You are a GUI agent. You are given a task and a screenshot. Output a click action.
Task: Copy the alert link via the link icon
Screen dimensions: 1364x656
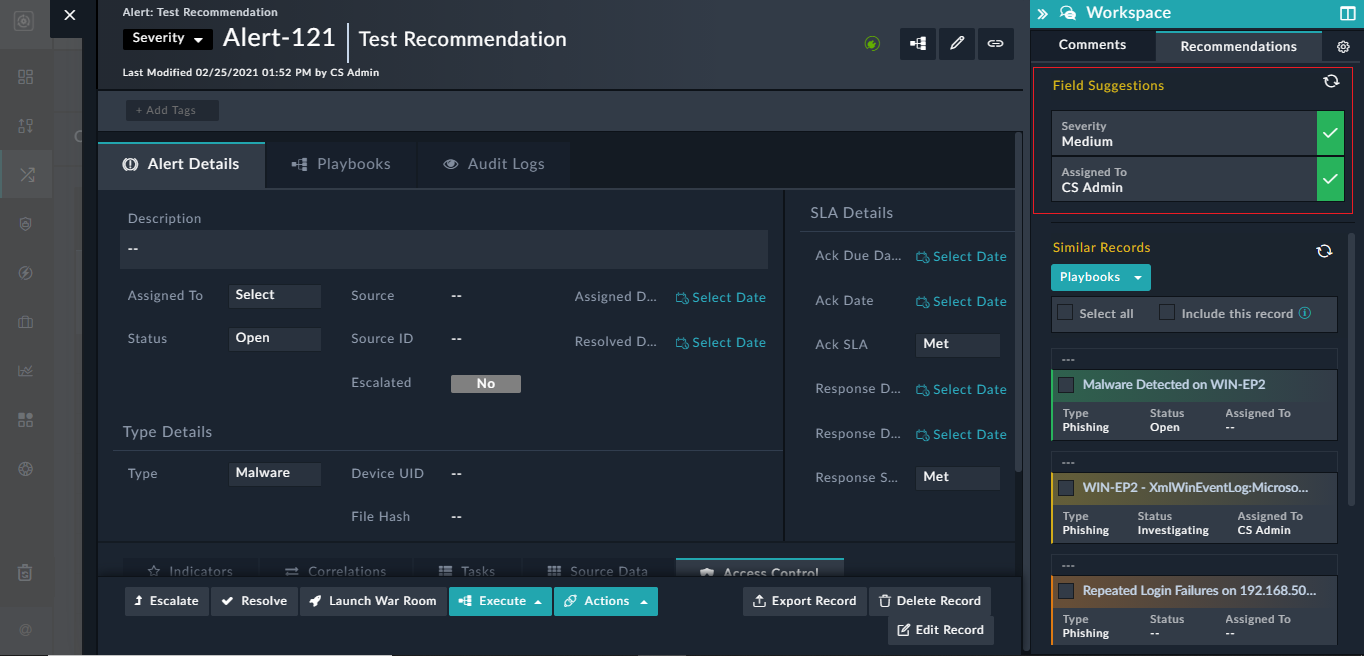pos(995,44)
